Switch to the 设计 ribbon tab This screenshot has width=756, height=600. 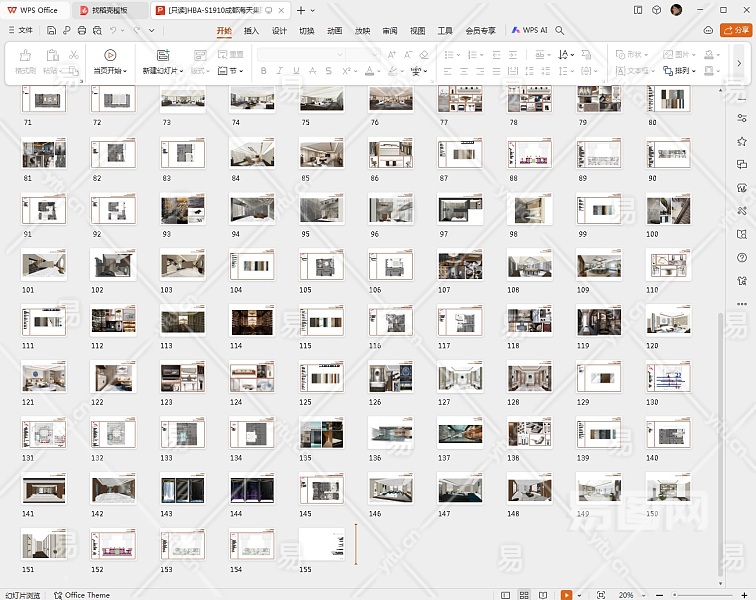click(279, 30)
